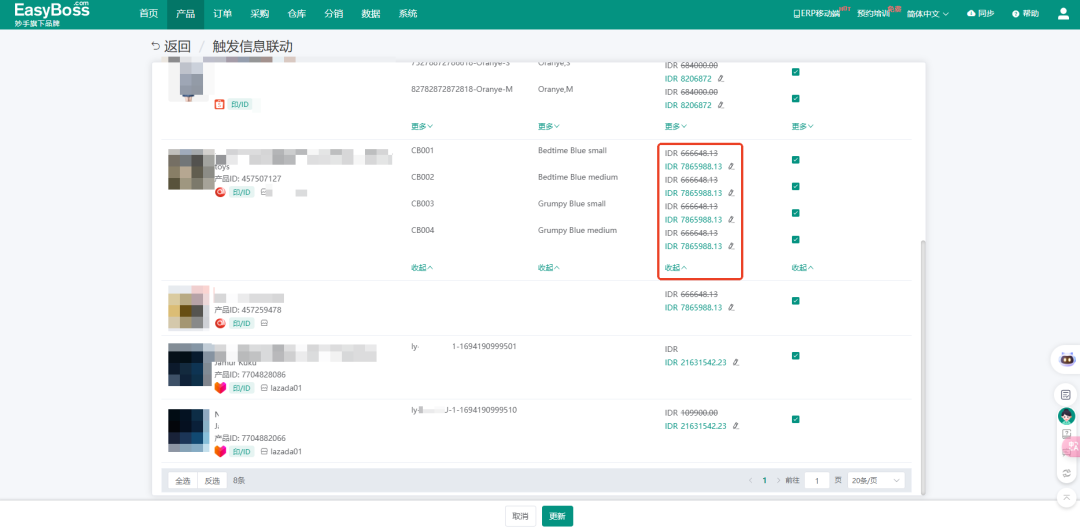Click the green 更新 button

coord(557,516)
